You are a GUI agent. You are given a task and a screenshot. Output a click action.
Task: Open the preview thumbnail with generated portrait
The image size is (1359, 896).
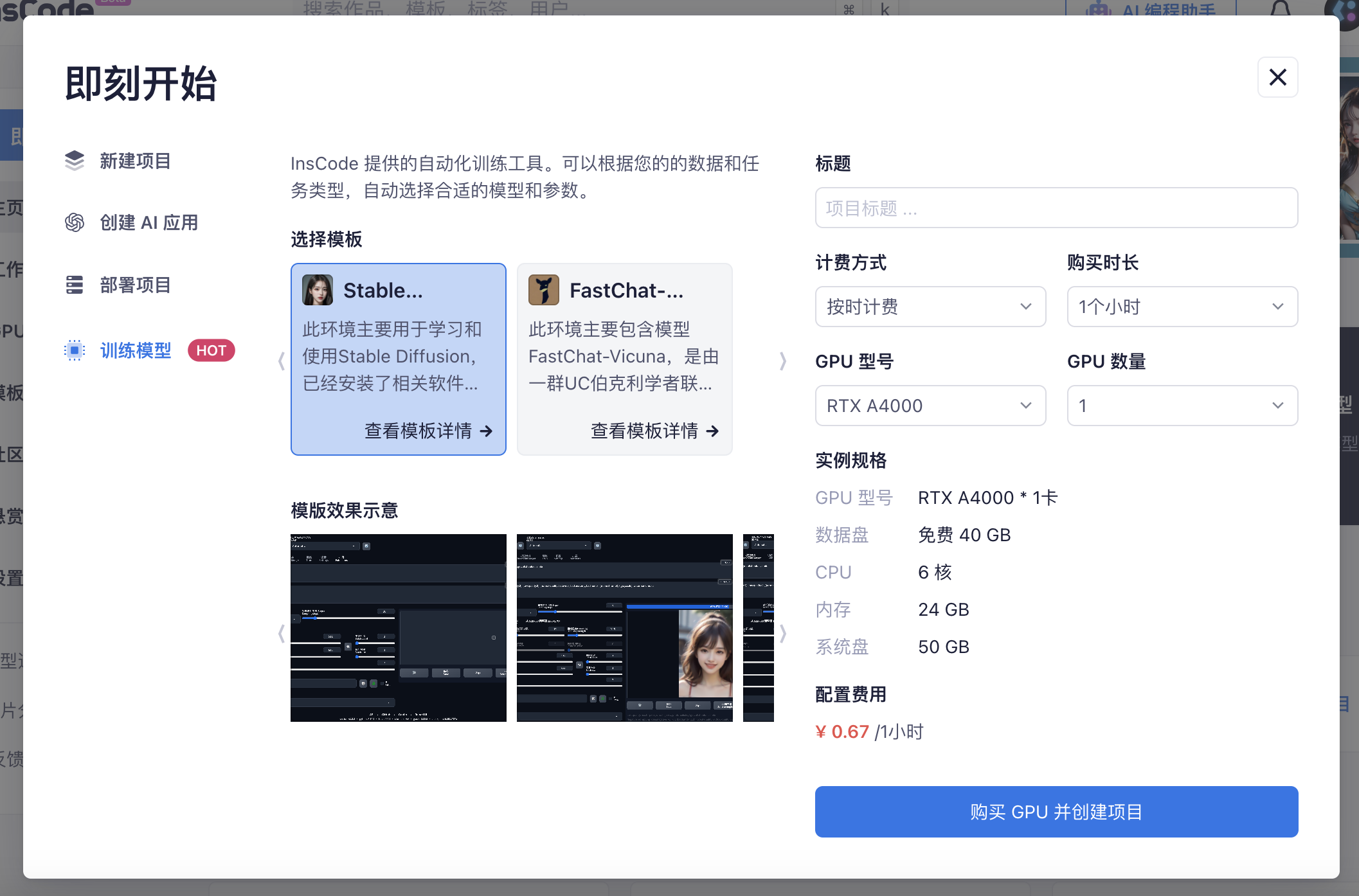[x=625, y=628]
